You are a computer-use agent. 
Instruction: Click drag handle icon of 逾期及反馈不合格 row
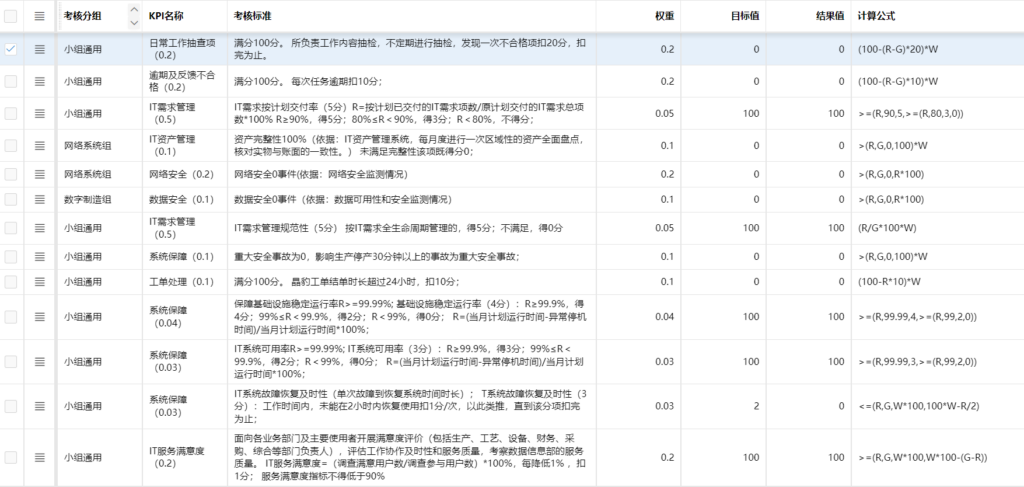click(x=40, y=81)
